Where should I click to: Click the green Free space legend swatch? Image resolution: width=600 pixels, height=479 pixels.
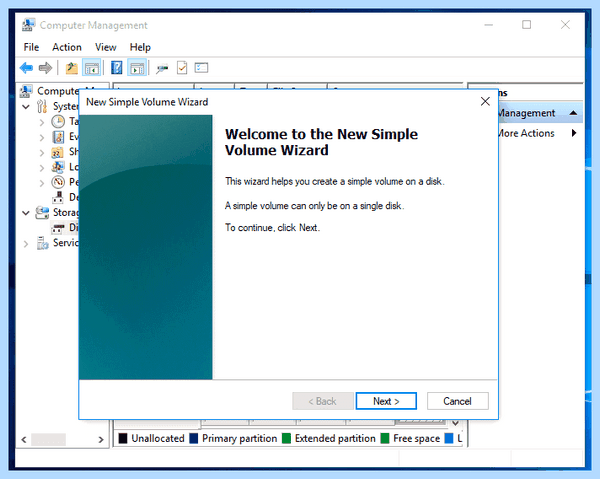pos(385,438)
